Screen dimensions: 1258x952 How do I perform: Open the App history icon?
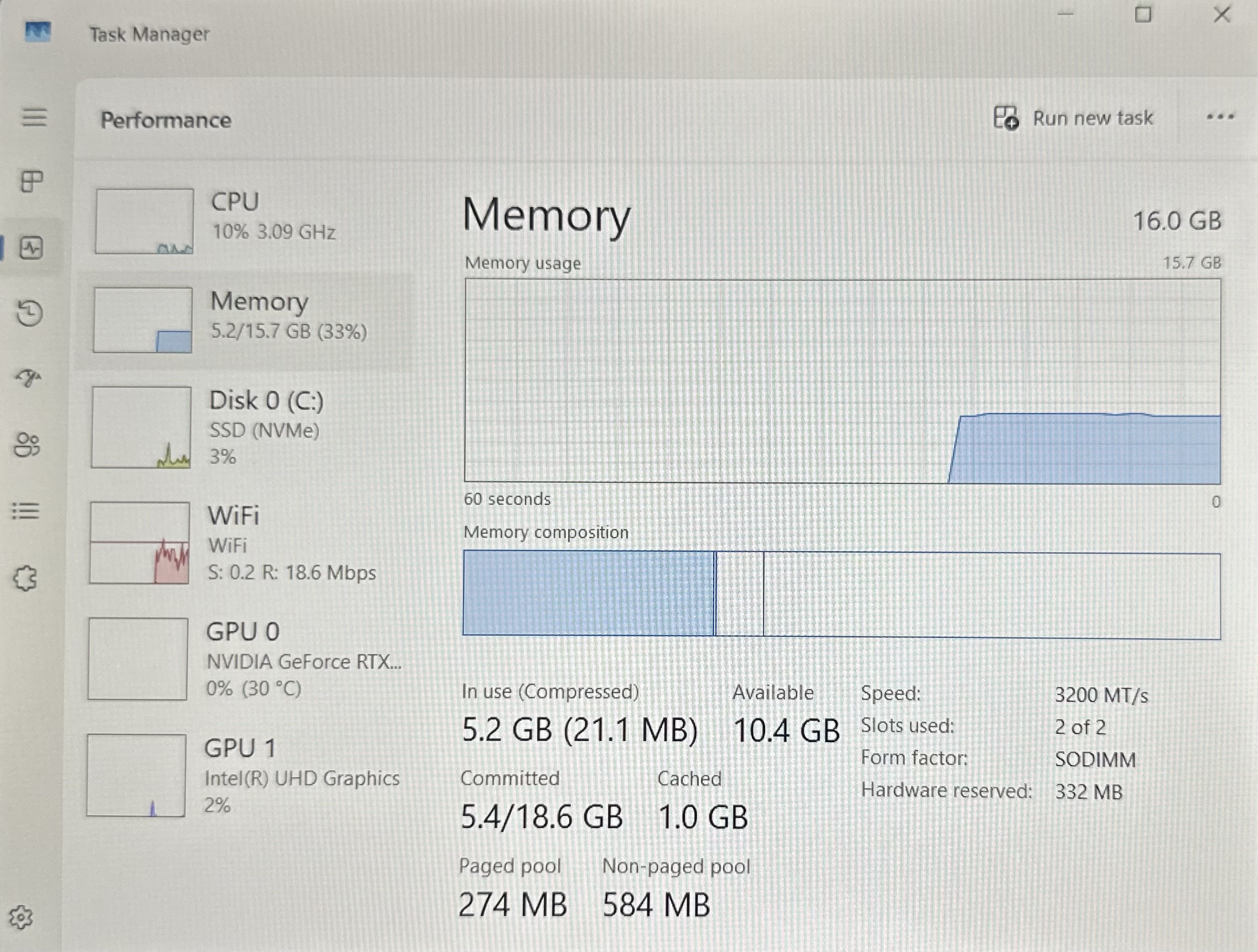point(29,313)
